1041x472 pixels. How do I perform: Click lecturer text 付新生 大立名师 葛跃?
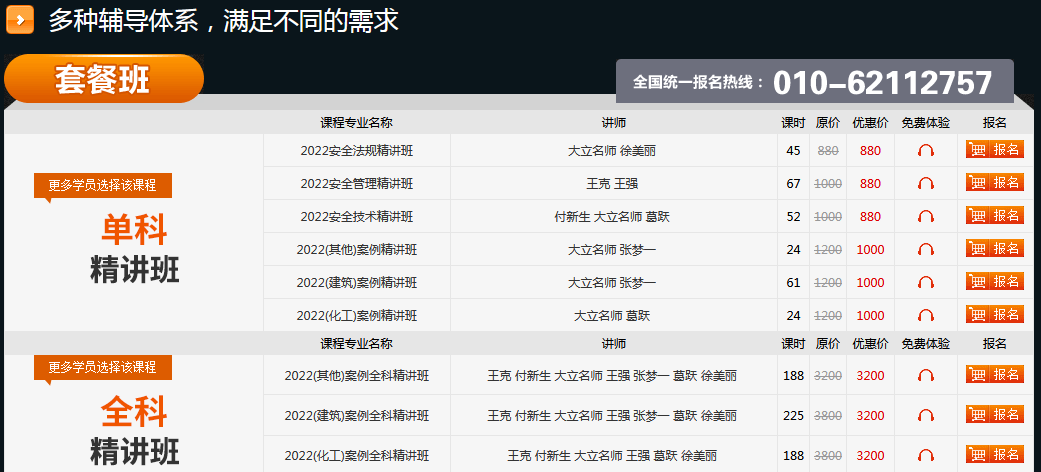[x=612, y=216]
